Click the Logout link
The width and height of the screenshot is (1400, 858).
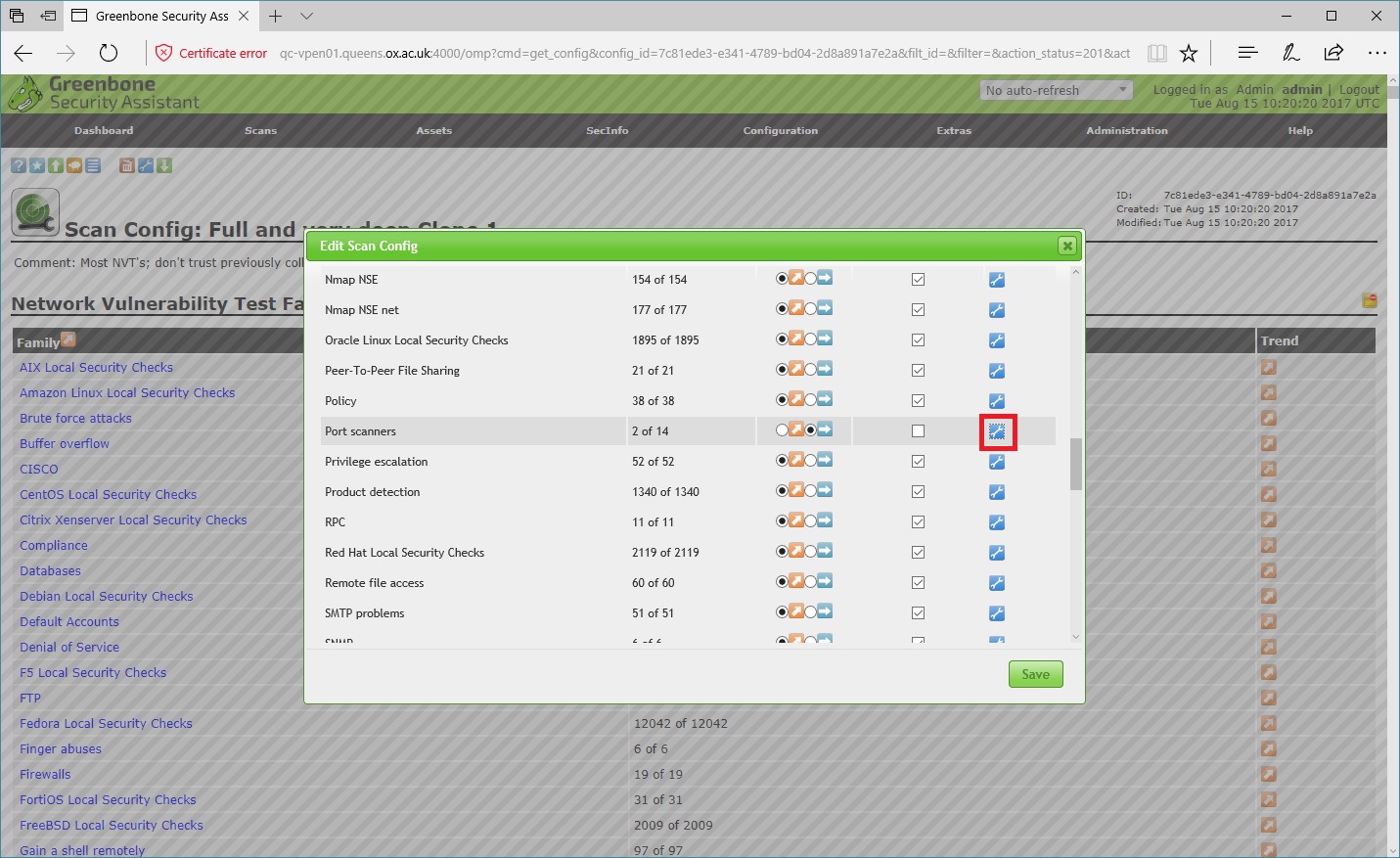coord(1359,89)
